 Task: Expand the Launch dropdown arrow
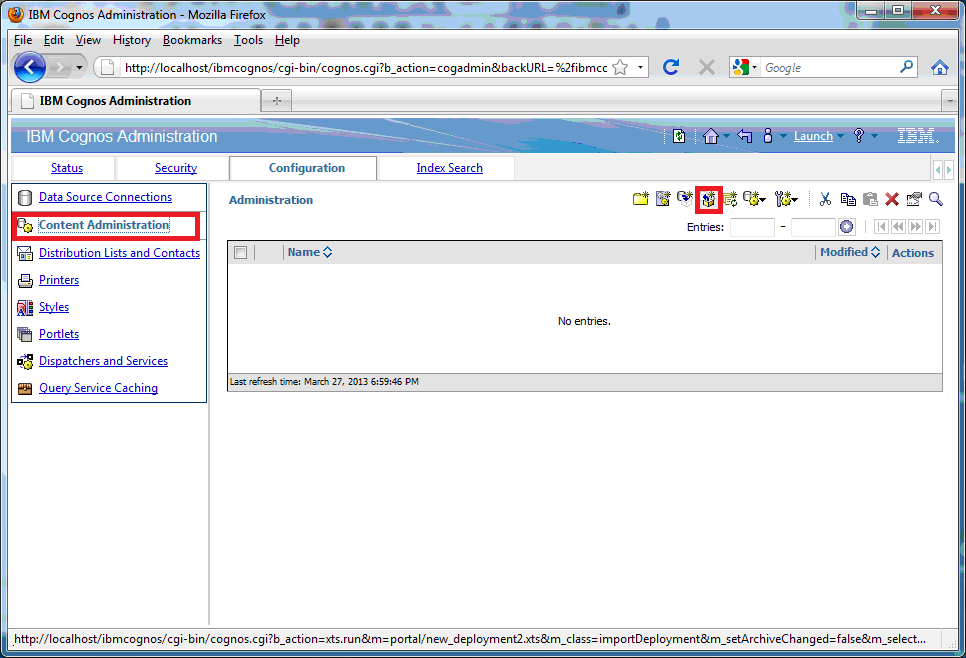point(840,136)
